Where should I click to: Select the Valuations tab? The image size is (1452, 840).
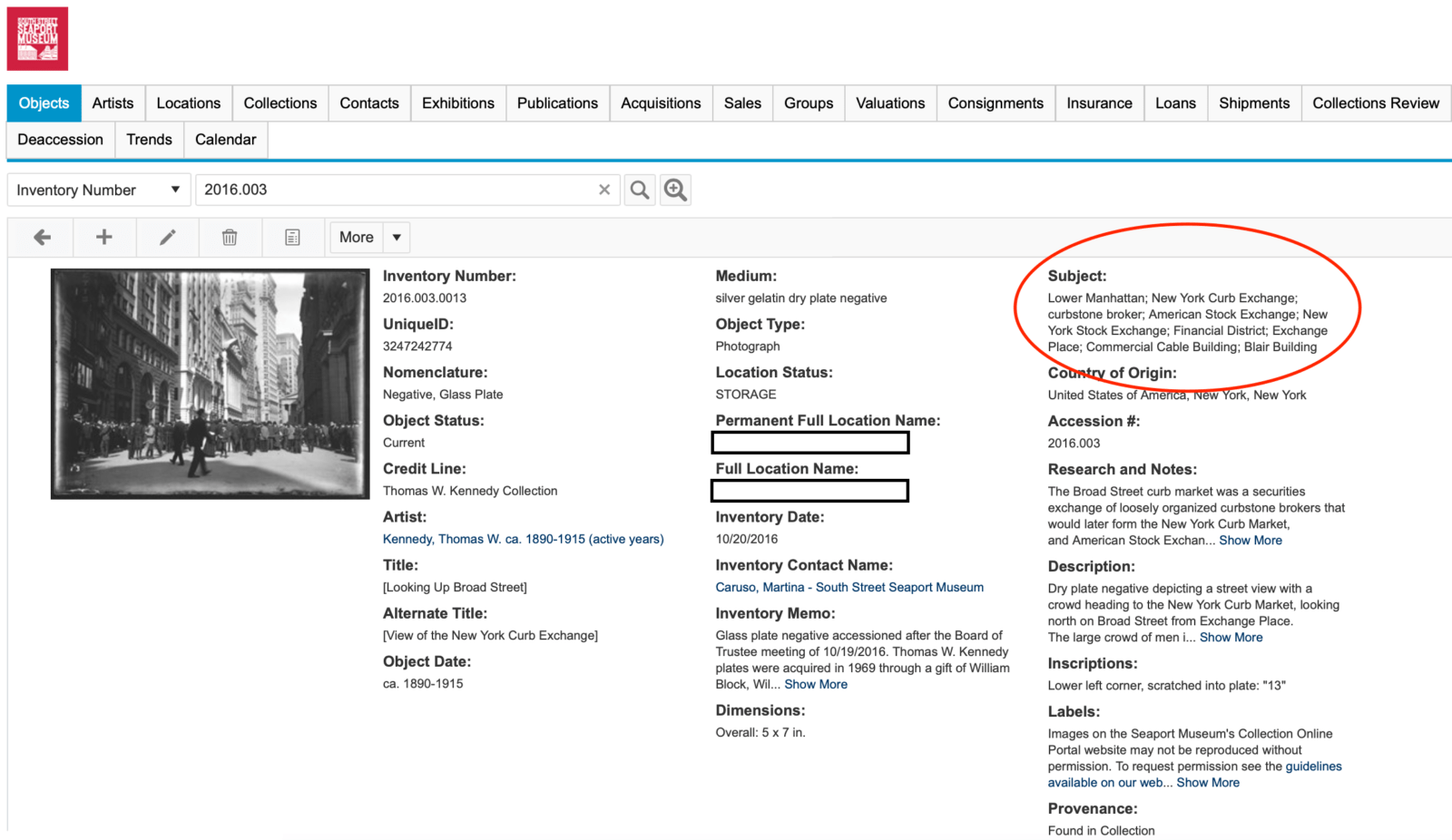click(x=889, y=103)
